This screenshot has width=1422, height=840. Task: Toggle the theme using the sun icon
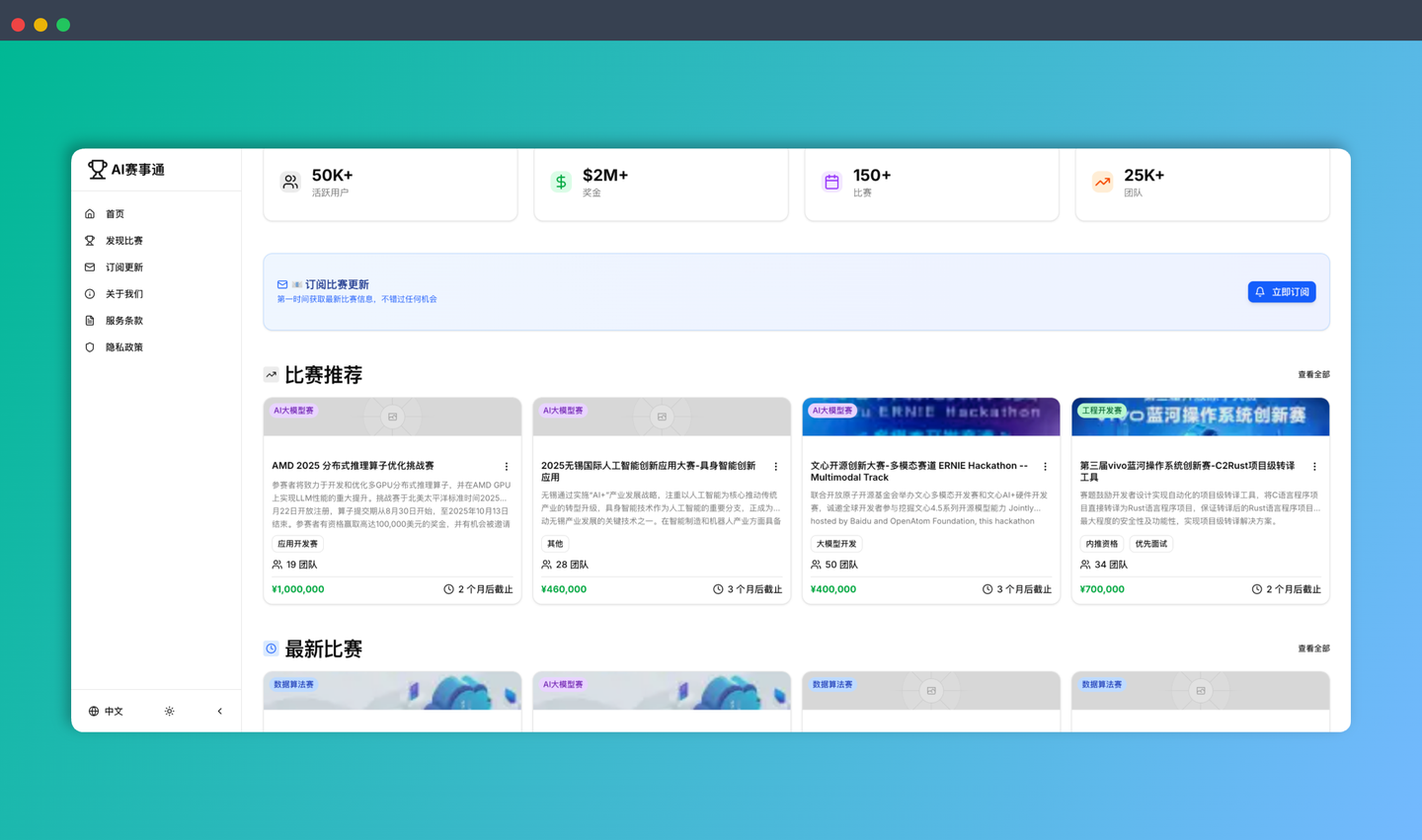(169, 711)
